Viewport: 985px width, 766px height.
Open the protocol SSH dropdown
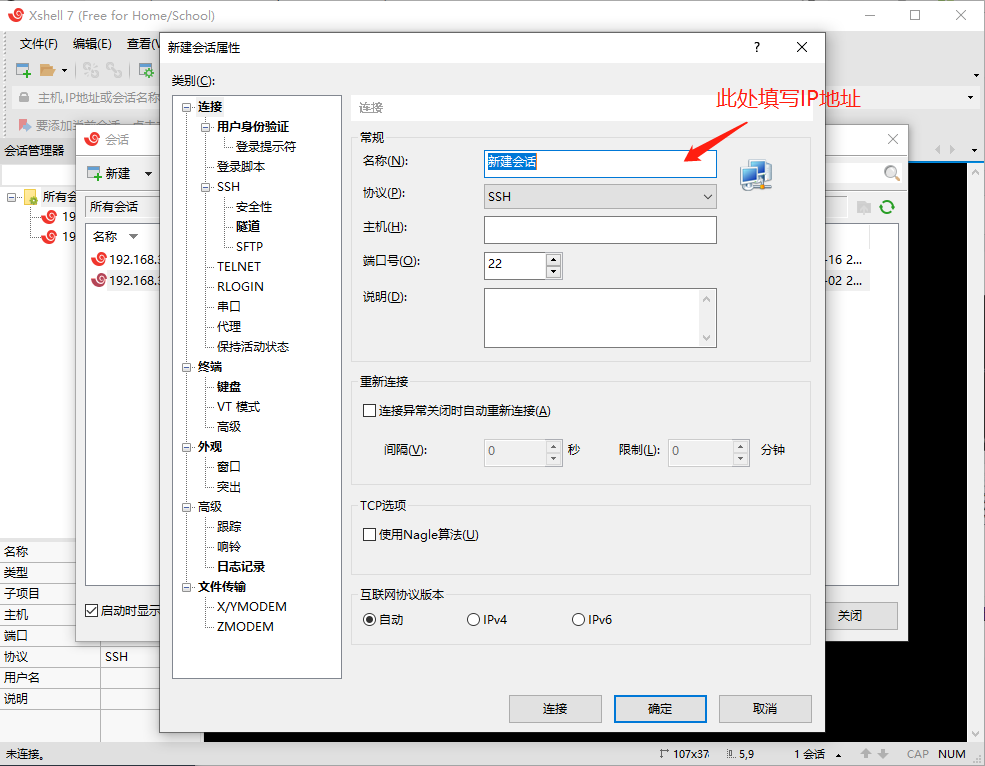point(600,197)
